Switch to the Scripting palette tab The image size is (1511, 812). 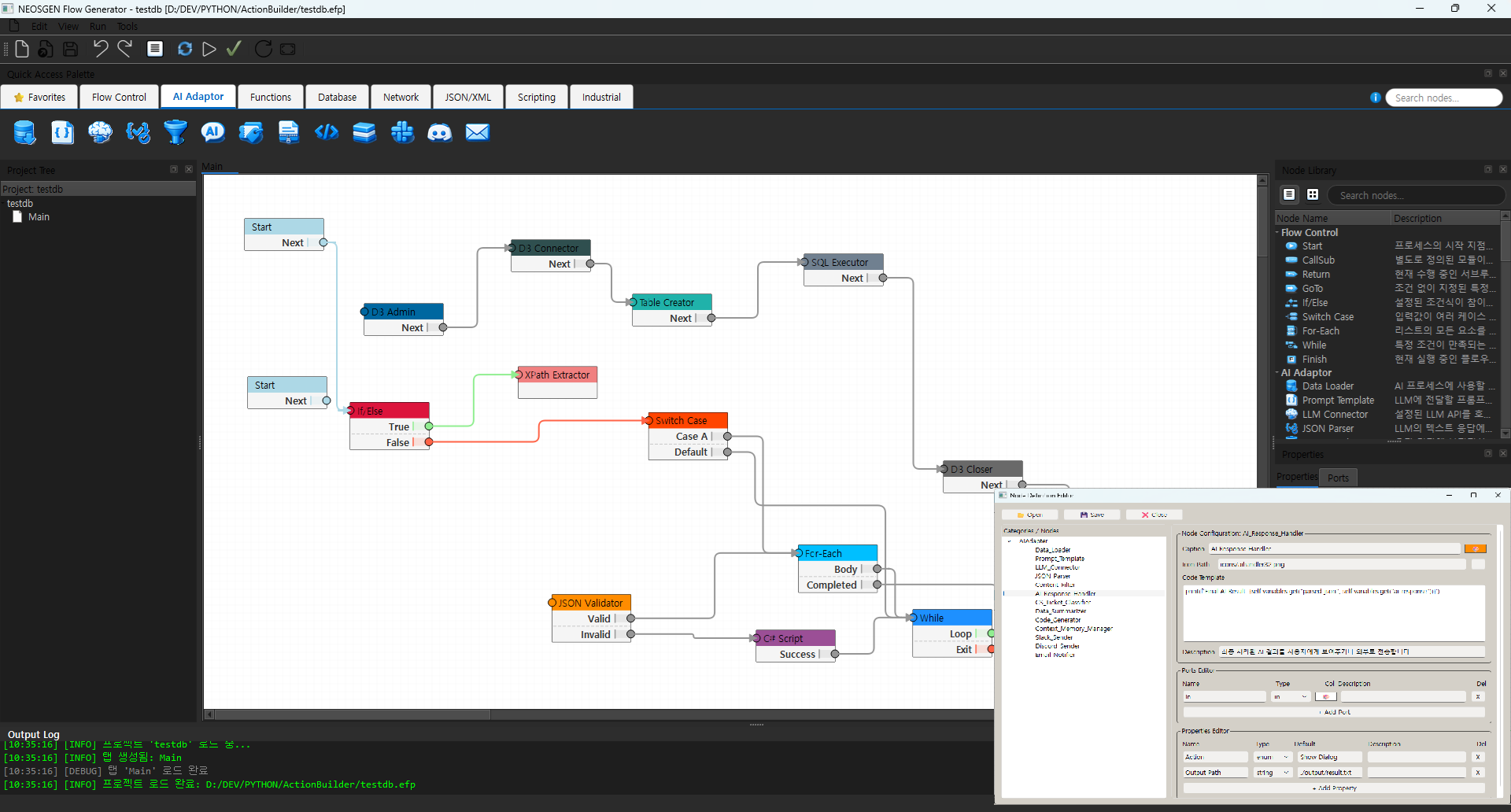536,96
